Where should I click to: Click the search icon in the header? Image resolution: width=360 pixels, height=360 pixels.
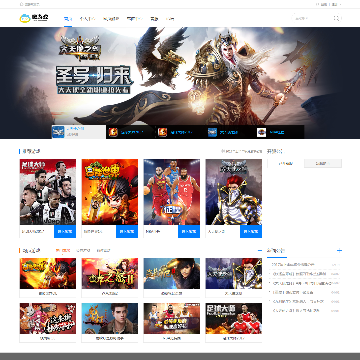(337, 18)
